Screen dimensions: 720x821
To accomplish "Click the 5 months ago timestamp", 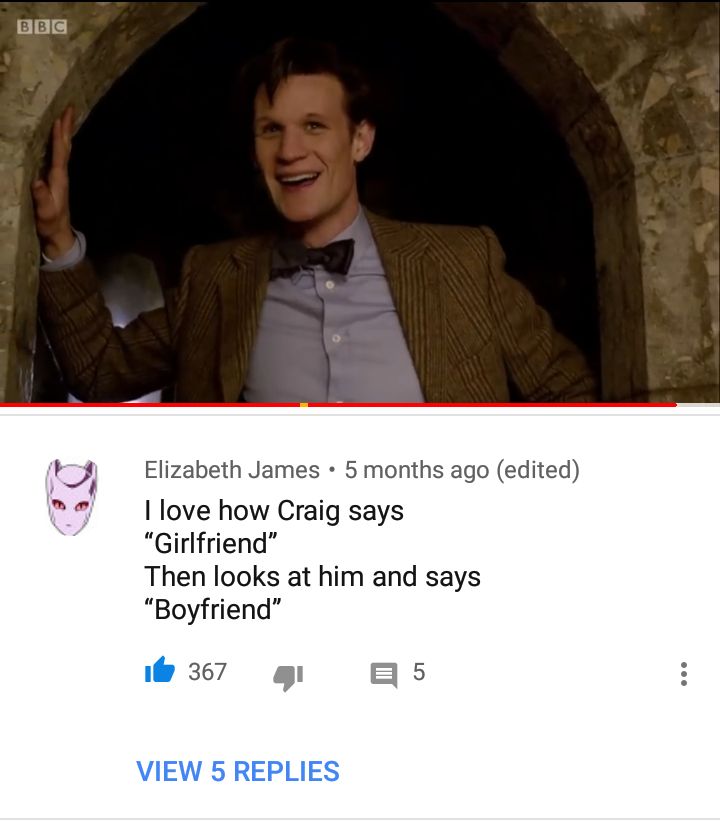I will click(417, 470).
